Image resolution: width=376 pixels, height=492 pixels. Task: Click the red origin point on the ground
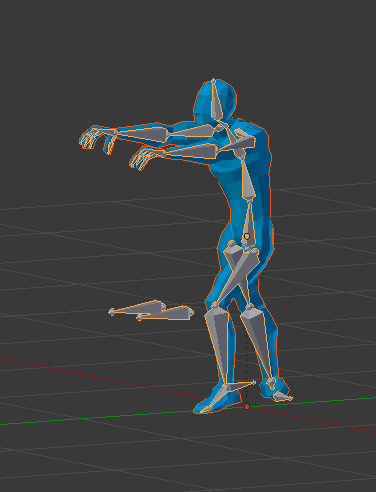coord(247,407)
